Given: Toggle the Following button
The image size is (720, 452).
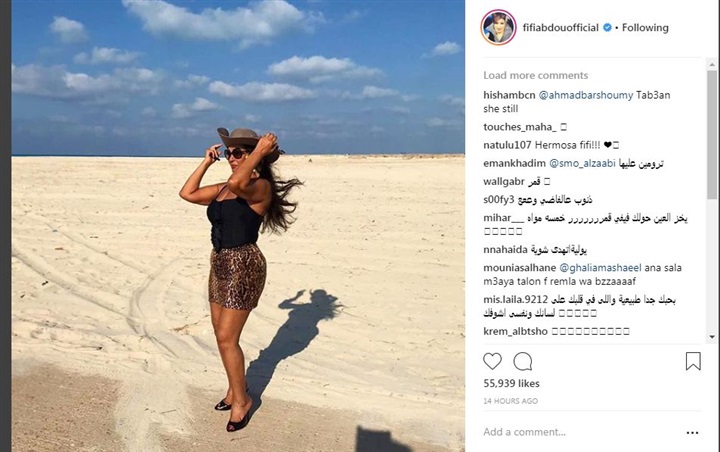Looking at the screenshot, I should (645, 28).
